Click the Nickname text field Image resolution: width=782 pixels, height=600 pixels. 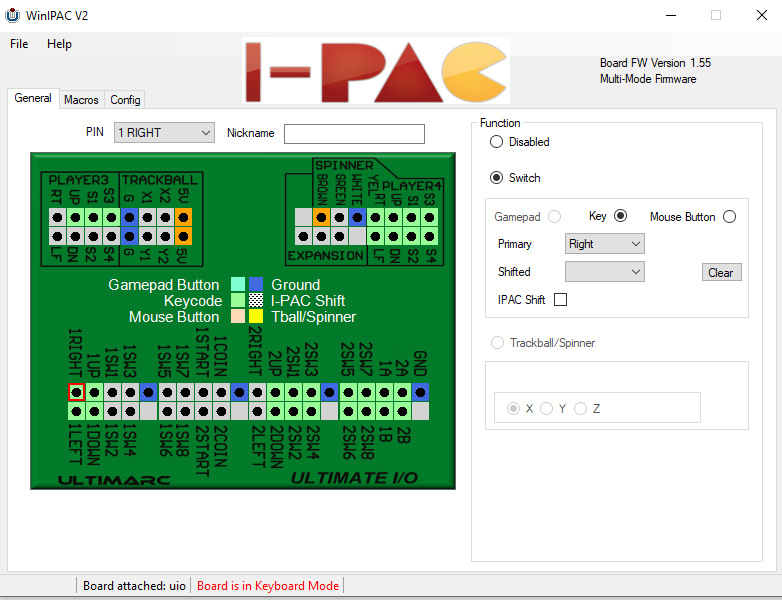354,134
